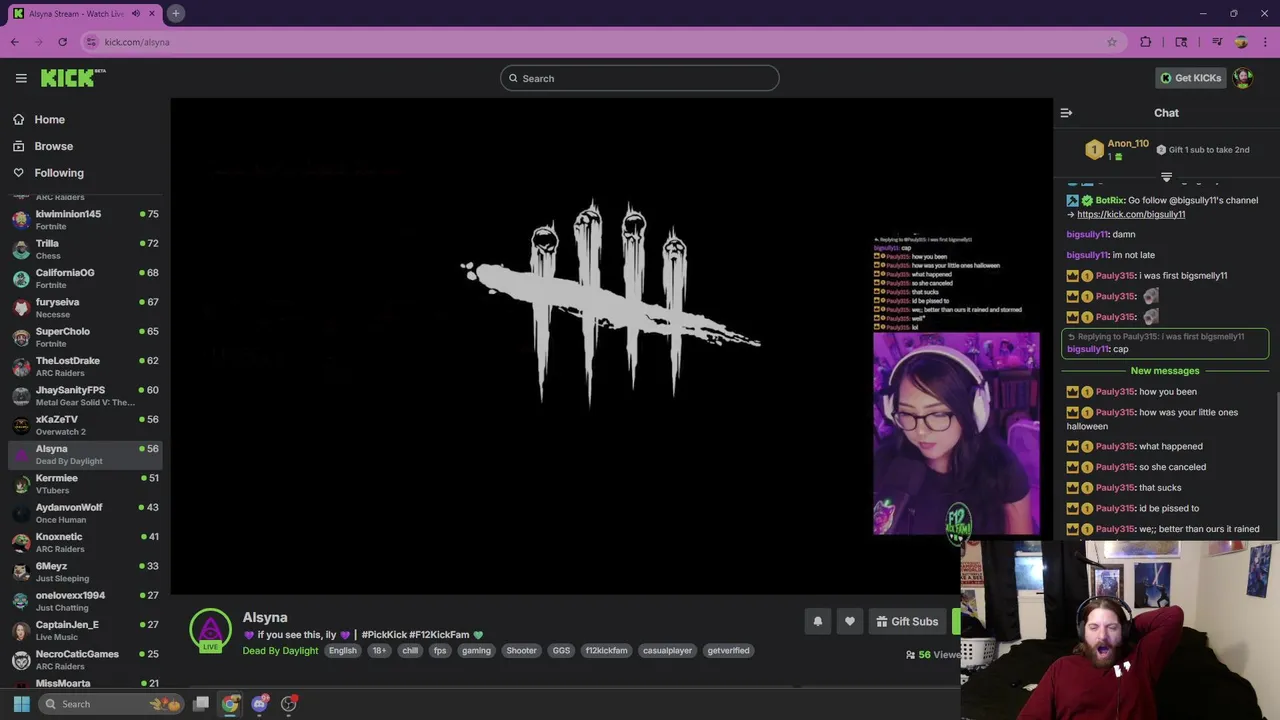1280x720 pixels.
Task: Open SuperCholo channel in sidebar
Action: coord(85,337)
